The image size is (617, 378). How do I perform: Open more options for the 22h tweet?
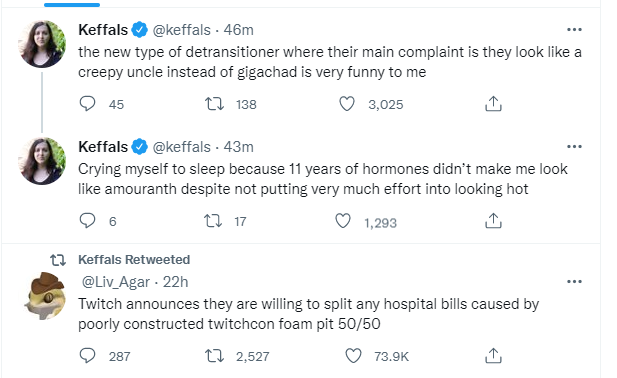click(574, 282)
